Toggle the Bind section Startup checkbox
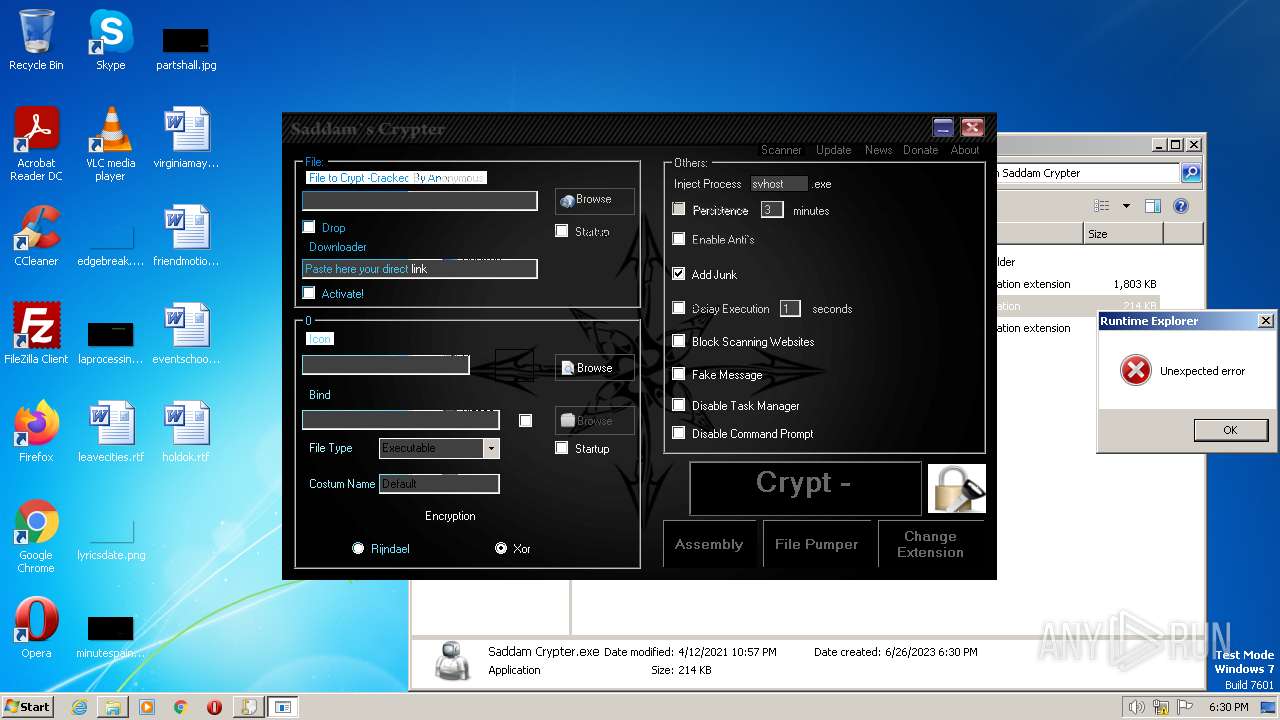1280x720 pixels. [562, 448]
